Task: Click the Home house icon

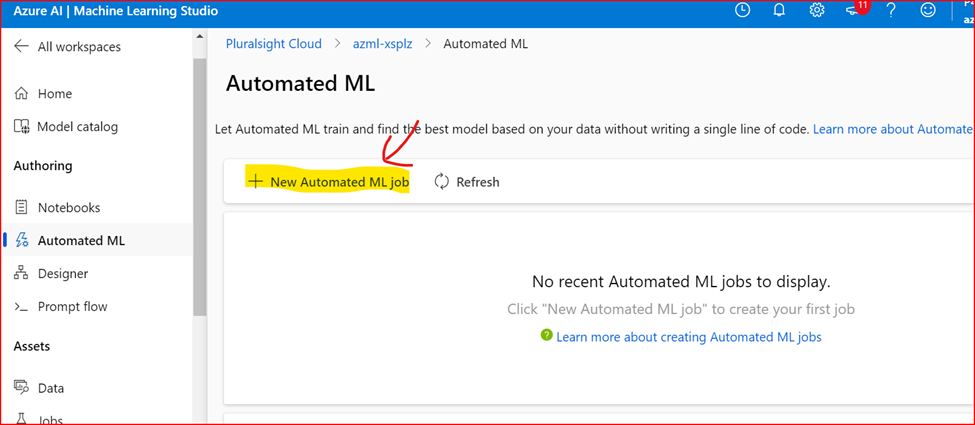Action: pos(22,94)
